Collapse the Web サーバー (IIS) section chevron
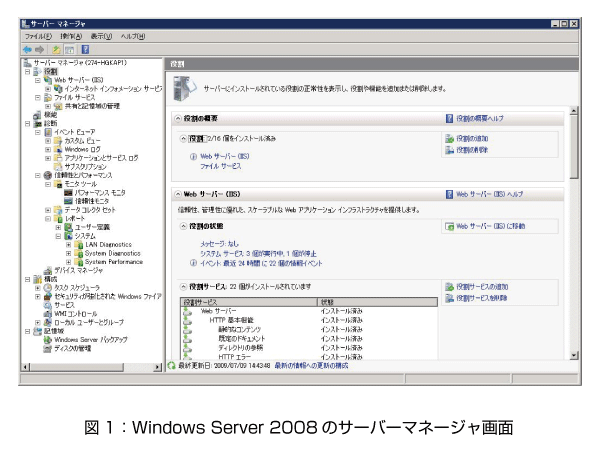 [x=178, y=194]
